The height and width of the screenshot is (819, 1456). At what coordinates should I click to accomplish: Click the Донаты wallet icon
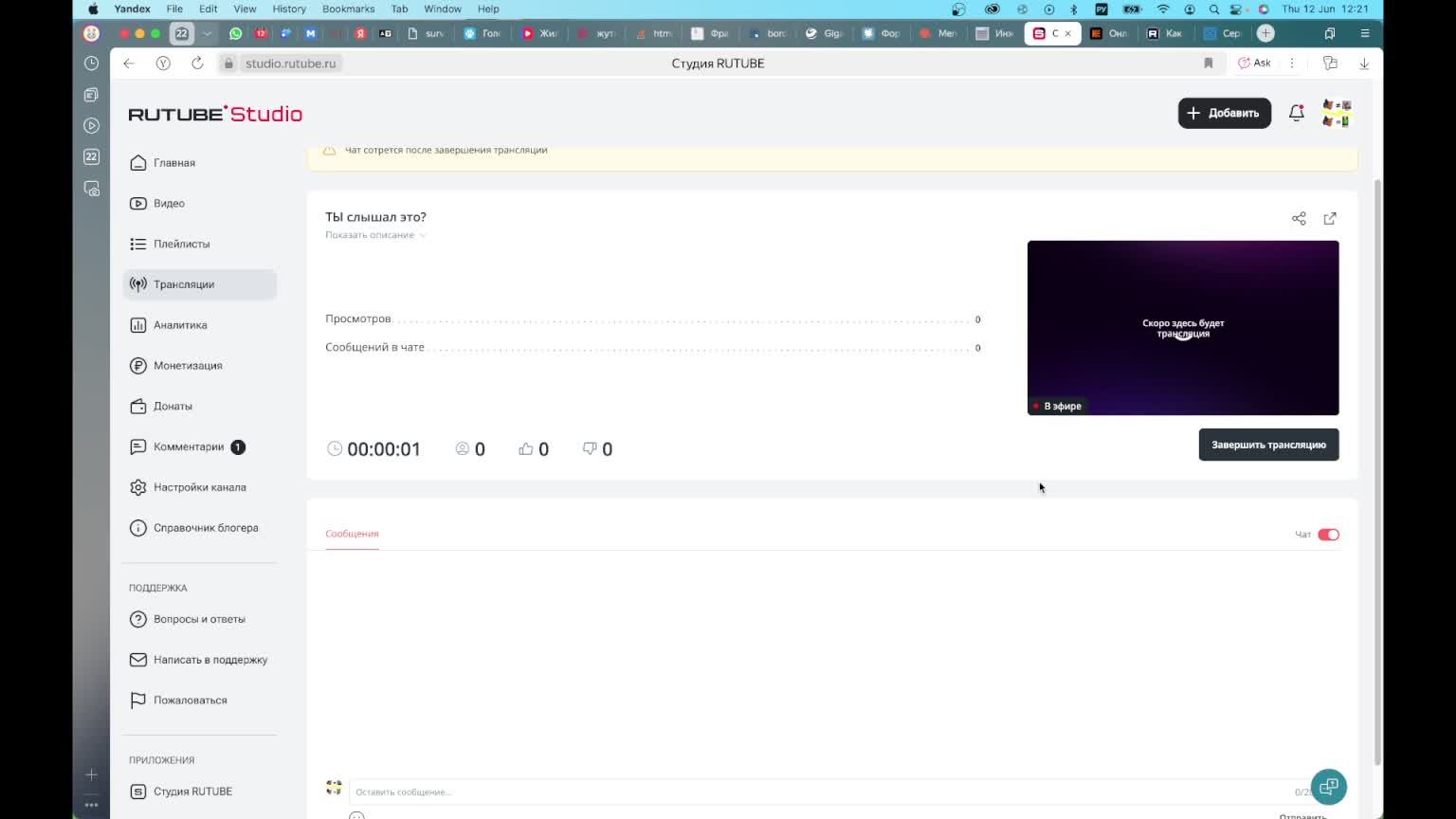(138, 406)
